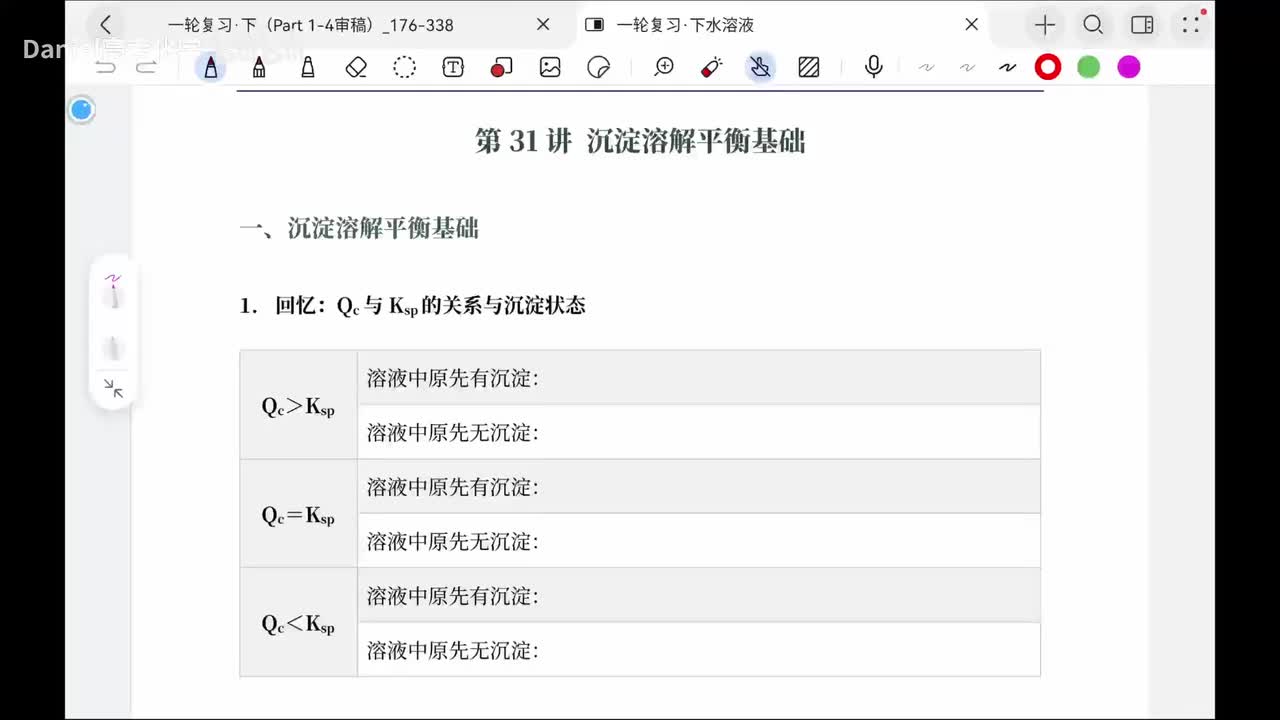Select the ballpoint pen tool
Viewport: 1280px width, 720px height.
(259, 67)
